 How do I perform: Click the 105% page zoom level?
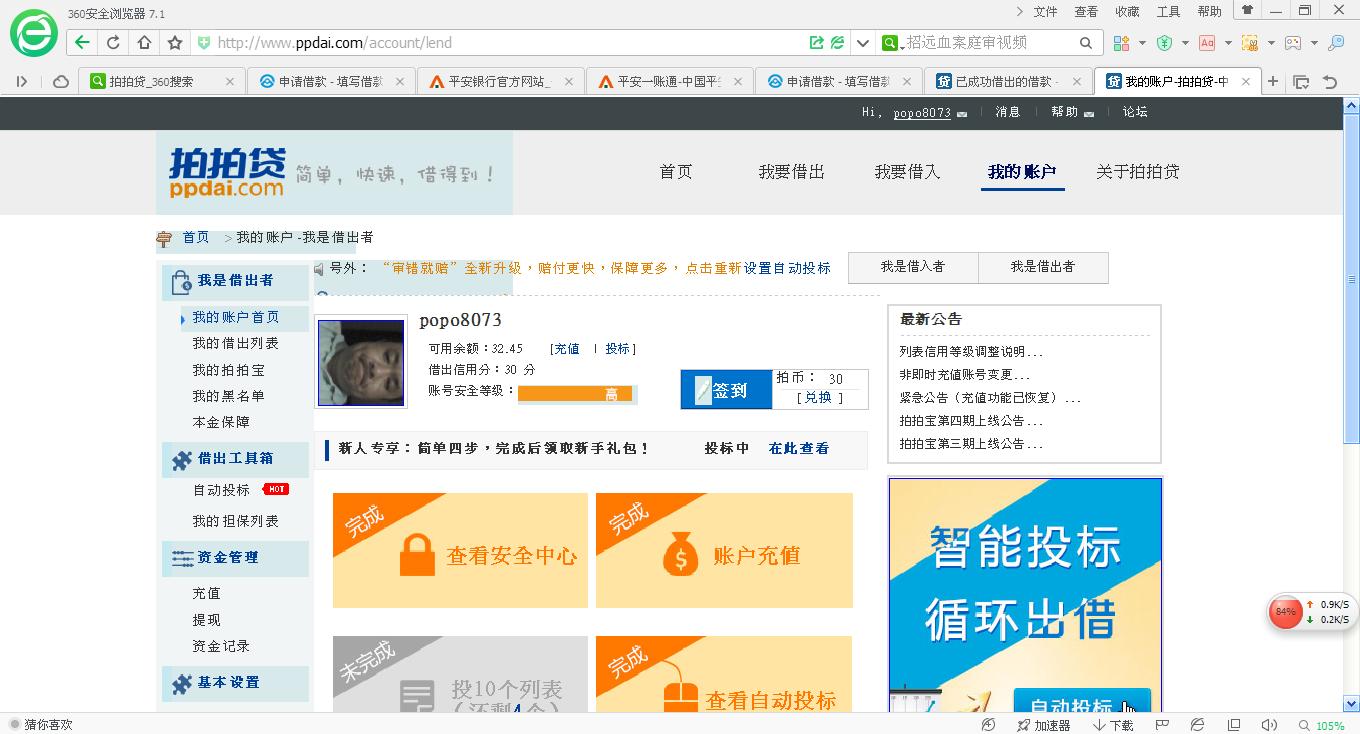[1330, 726]
